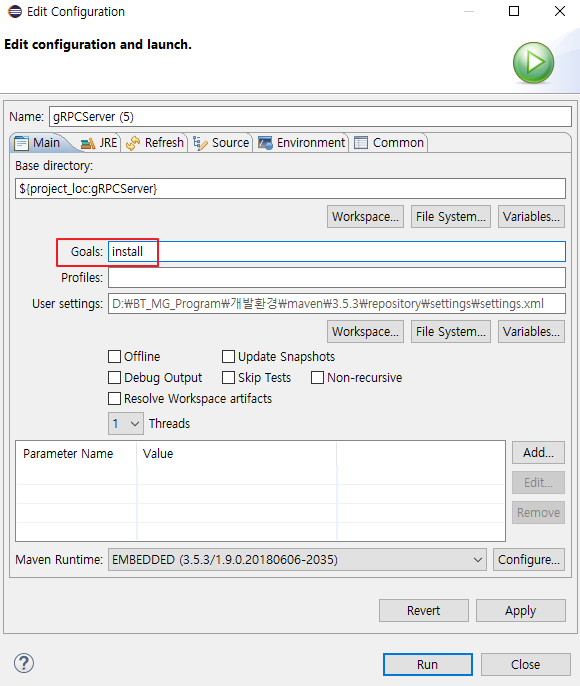This screenshot has height=686, width=580.
Task: Configure the Maven Runtime
Action: tap(529, 560)
